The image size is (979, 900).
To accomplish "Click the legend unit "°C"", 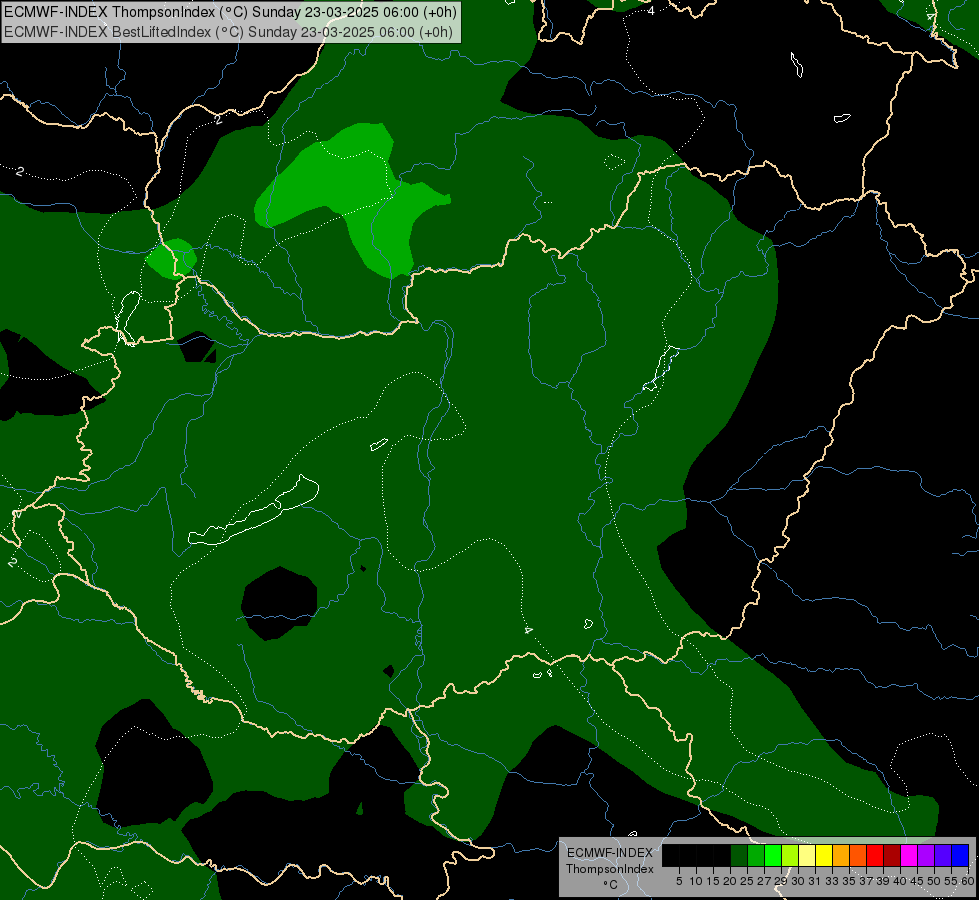I will coord(611,884).
